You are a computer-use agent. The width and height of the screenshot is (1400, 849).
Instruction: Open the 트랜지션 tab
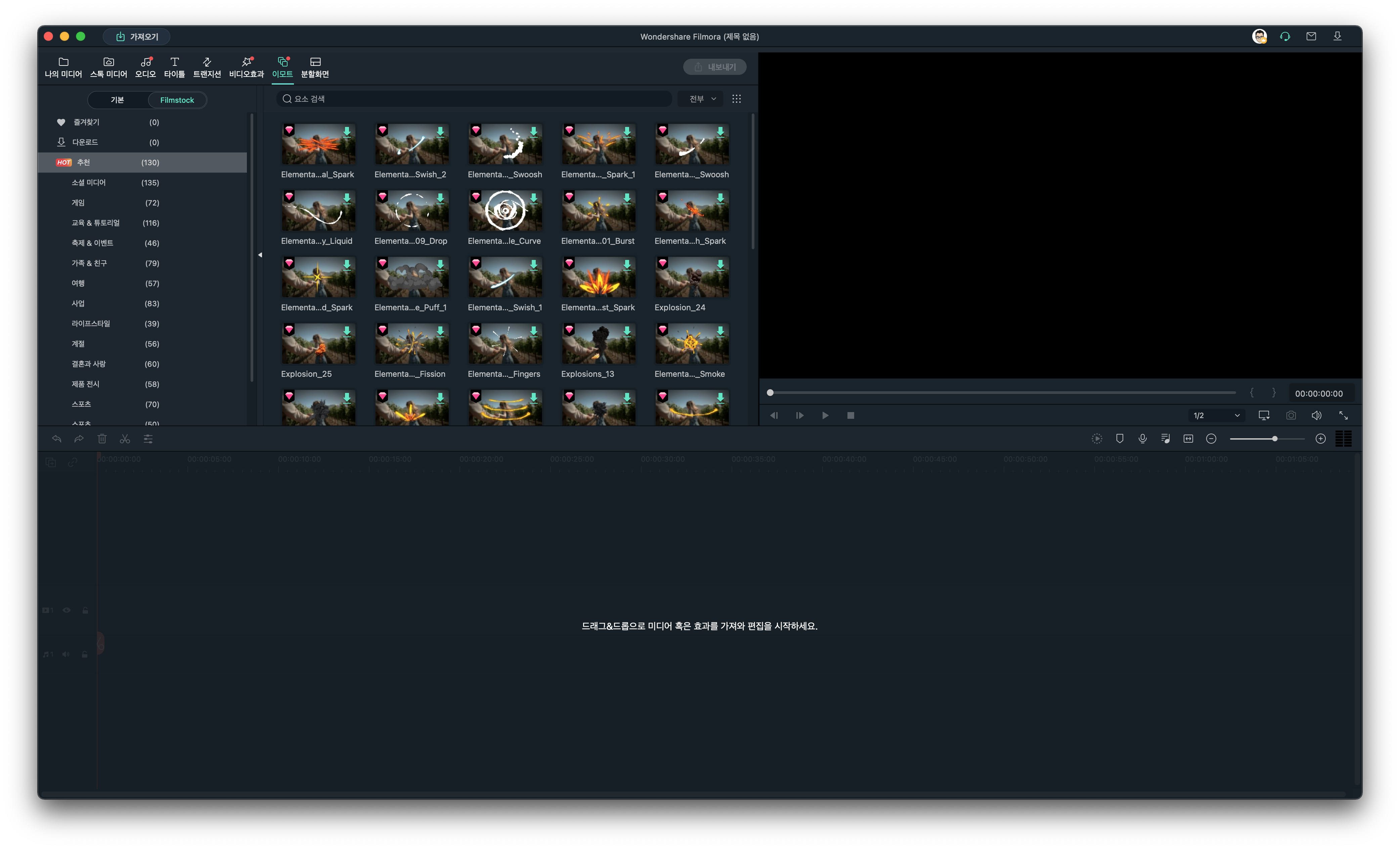(207, 67)
